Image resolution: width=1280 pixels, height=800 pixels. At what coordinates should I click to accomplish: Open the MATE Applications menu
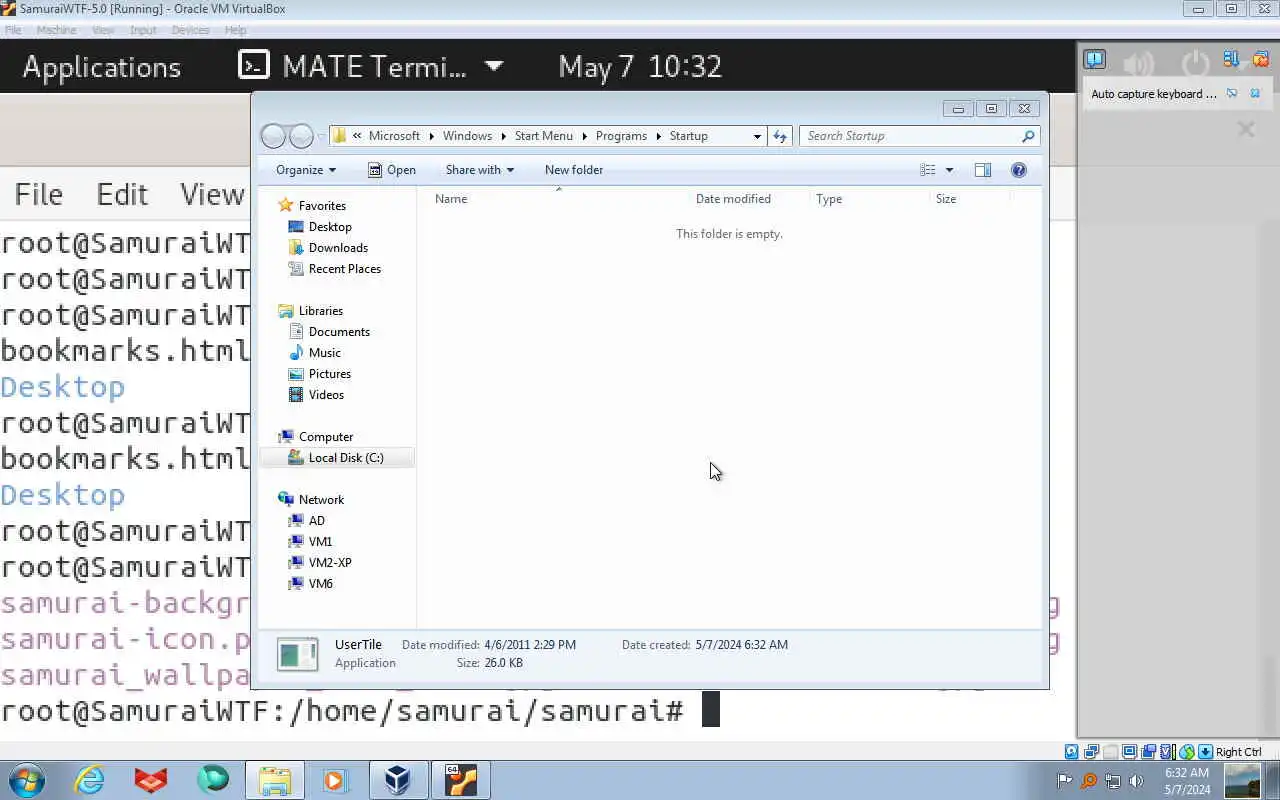point(102,67)
